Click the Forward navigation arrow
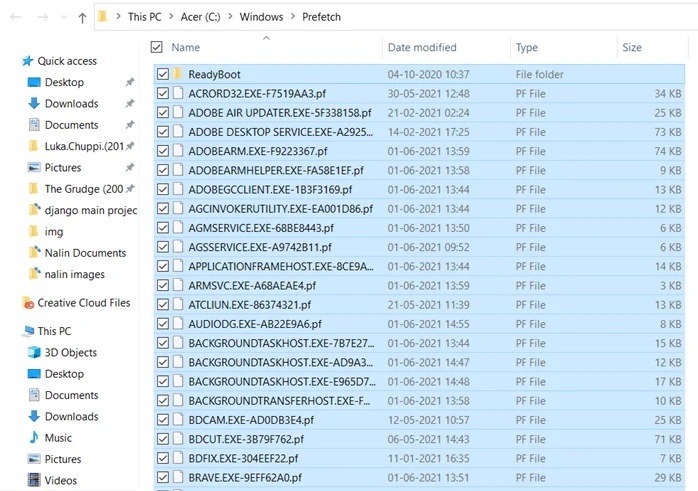Screen dimensions: 698x491 point(43,17)
